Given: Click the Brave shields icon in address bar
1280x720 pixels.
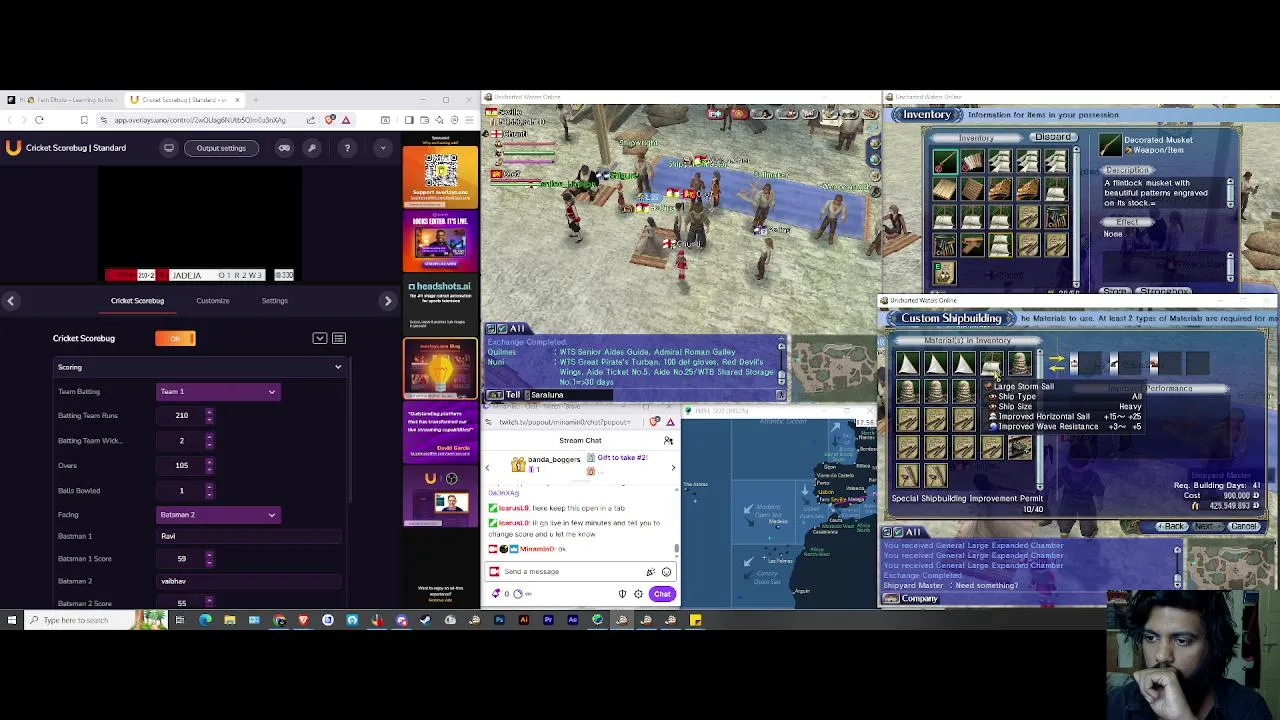Looking at the screenshot, I should tap(329, 120).
